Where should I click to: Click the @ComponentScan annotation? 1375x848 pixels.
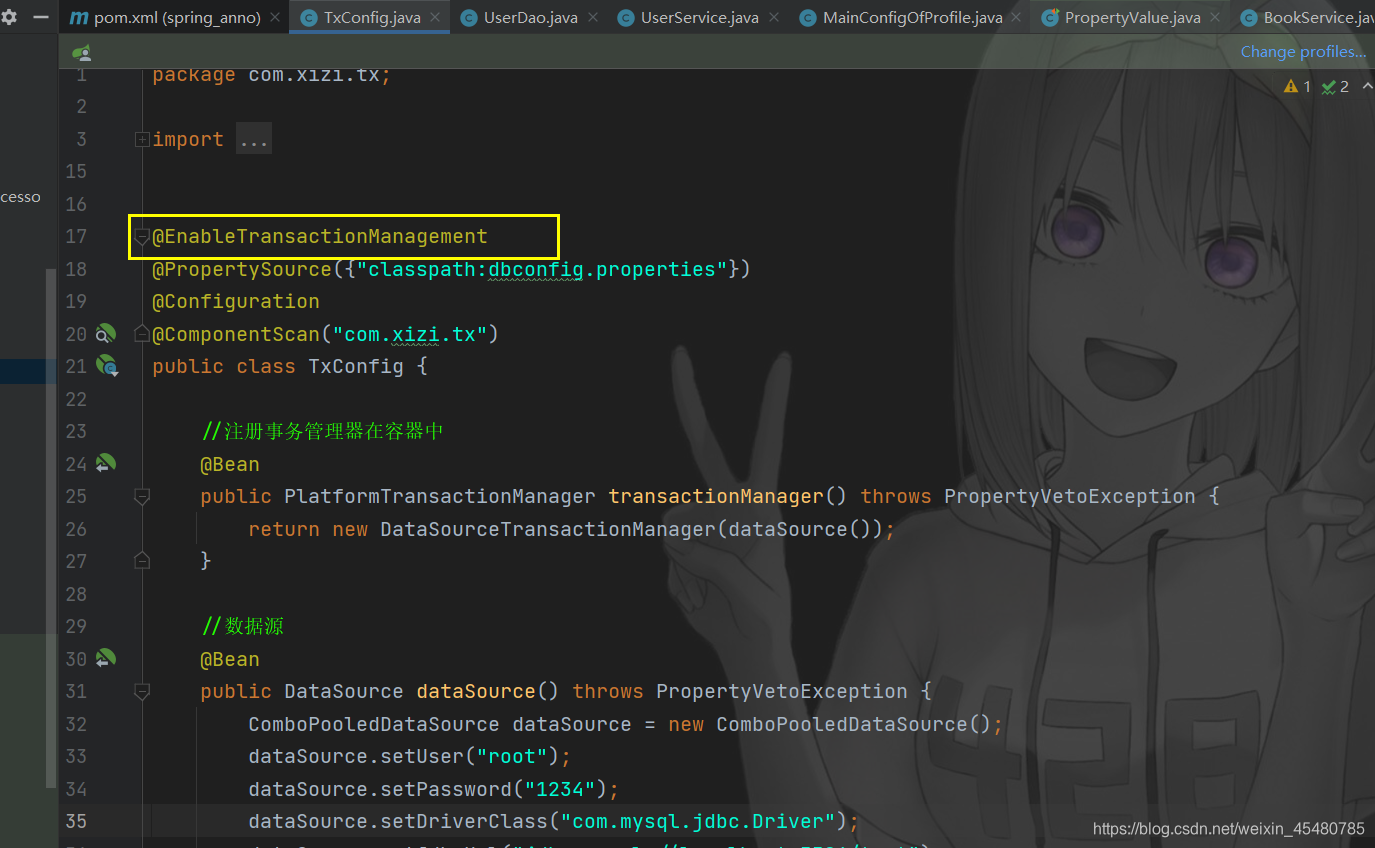point(235,334)
